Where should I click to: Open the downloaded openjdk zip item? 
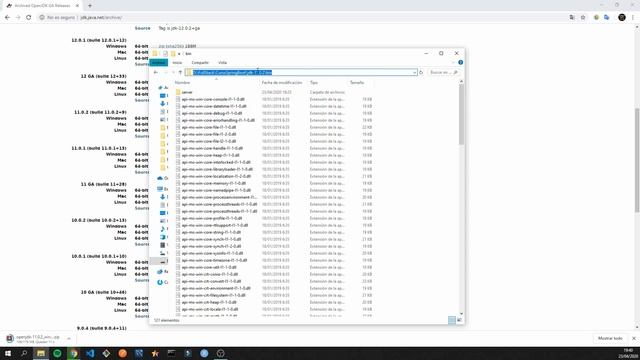33,339
